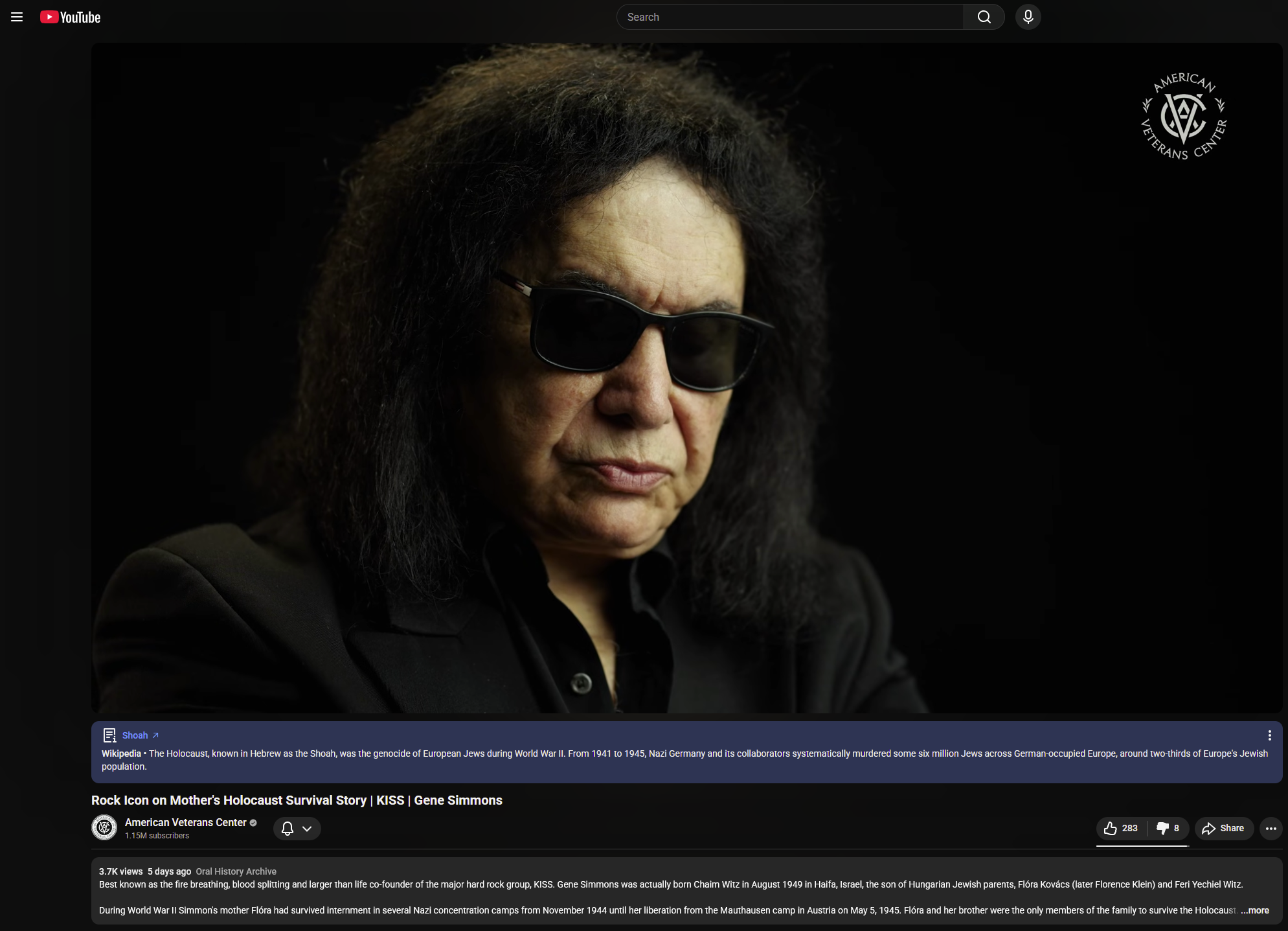Image resolution: width=1288 pixels, height=931 pixels.
Task: Click the American Veterans Center channel avatar
Action: coord(104,828)
